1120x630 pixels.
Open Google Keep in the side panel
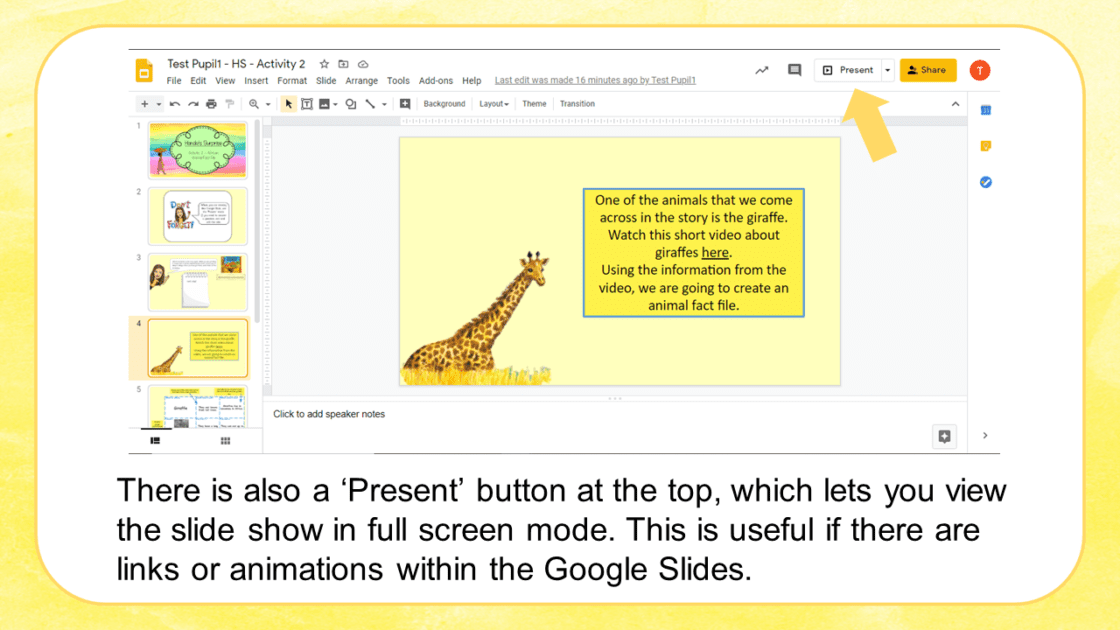pyautogui.click(x=985, y=146)
